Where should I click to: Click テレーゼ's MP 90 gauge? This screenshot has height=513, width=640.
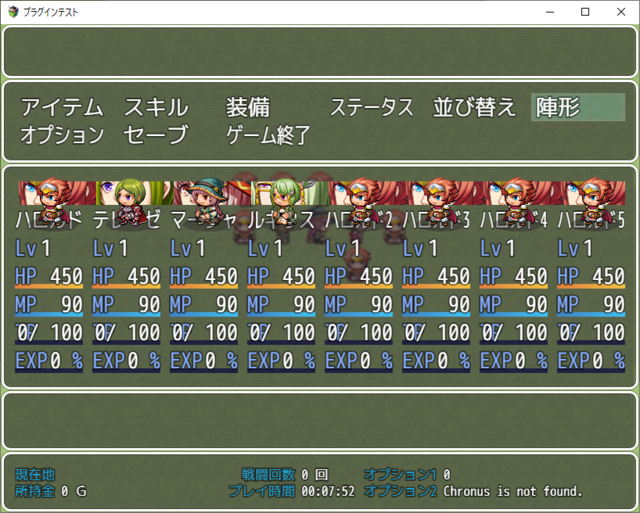[x=127, y=306]
